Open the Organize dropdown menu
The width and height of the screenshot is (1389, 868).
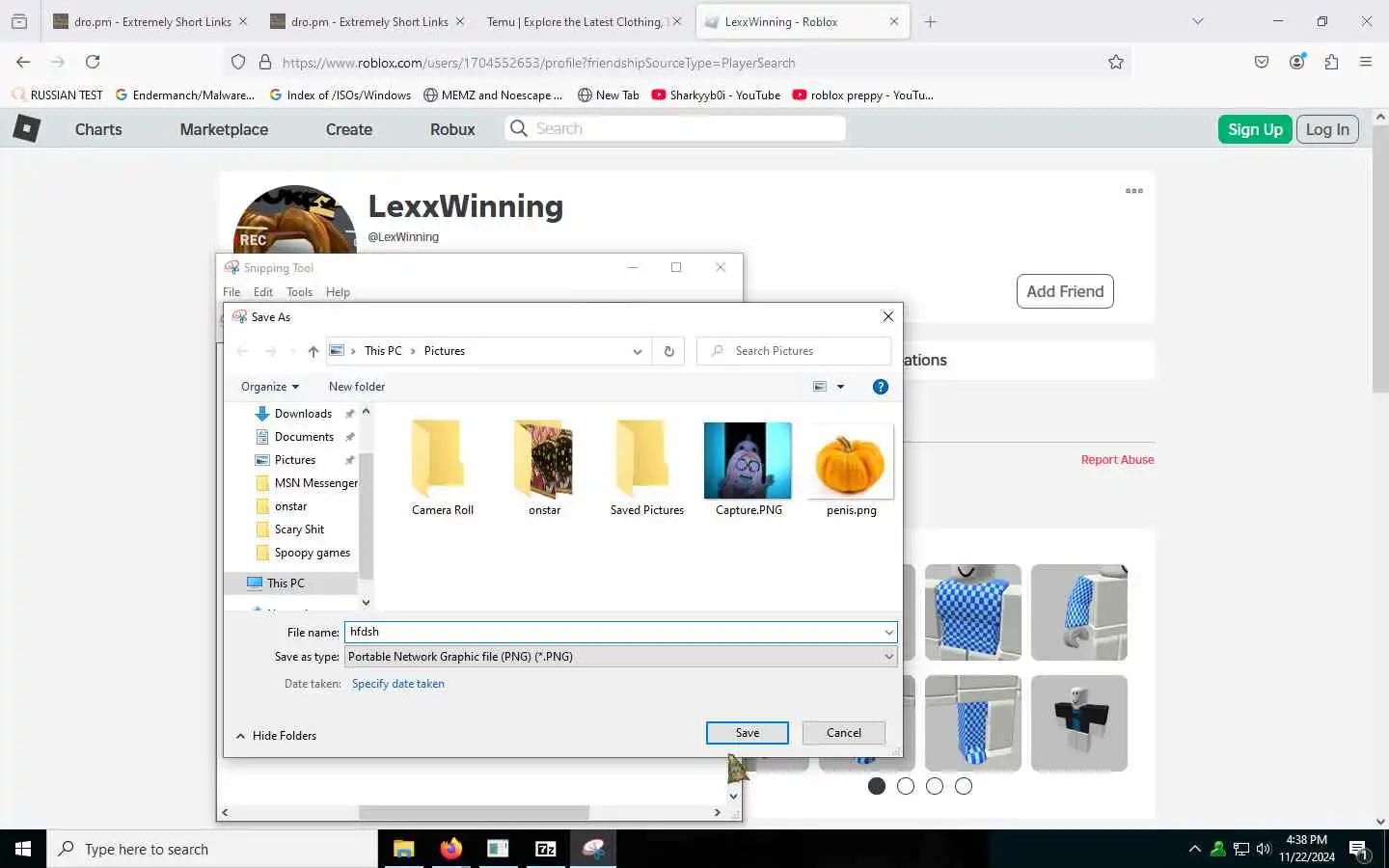[x=270, y=387]
